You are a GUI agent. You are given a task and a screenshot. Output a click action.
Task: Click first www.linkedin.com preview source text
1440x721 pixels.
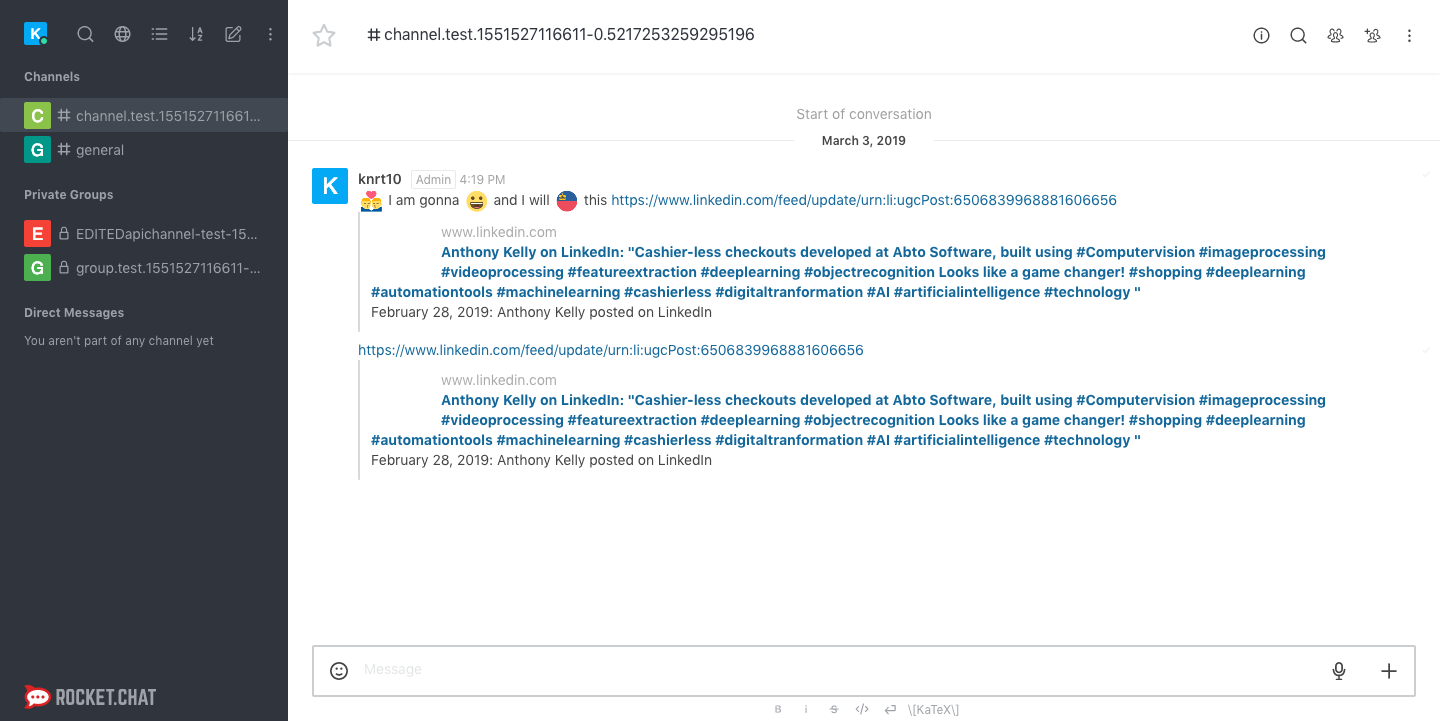pos(499,232)
